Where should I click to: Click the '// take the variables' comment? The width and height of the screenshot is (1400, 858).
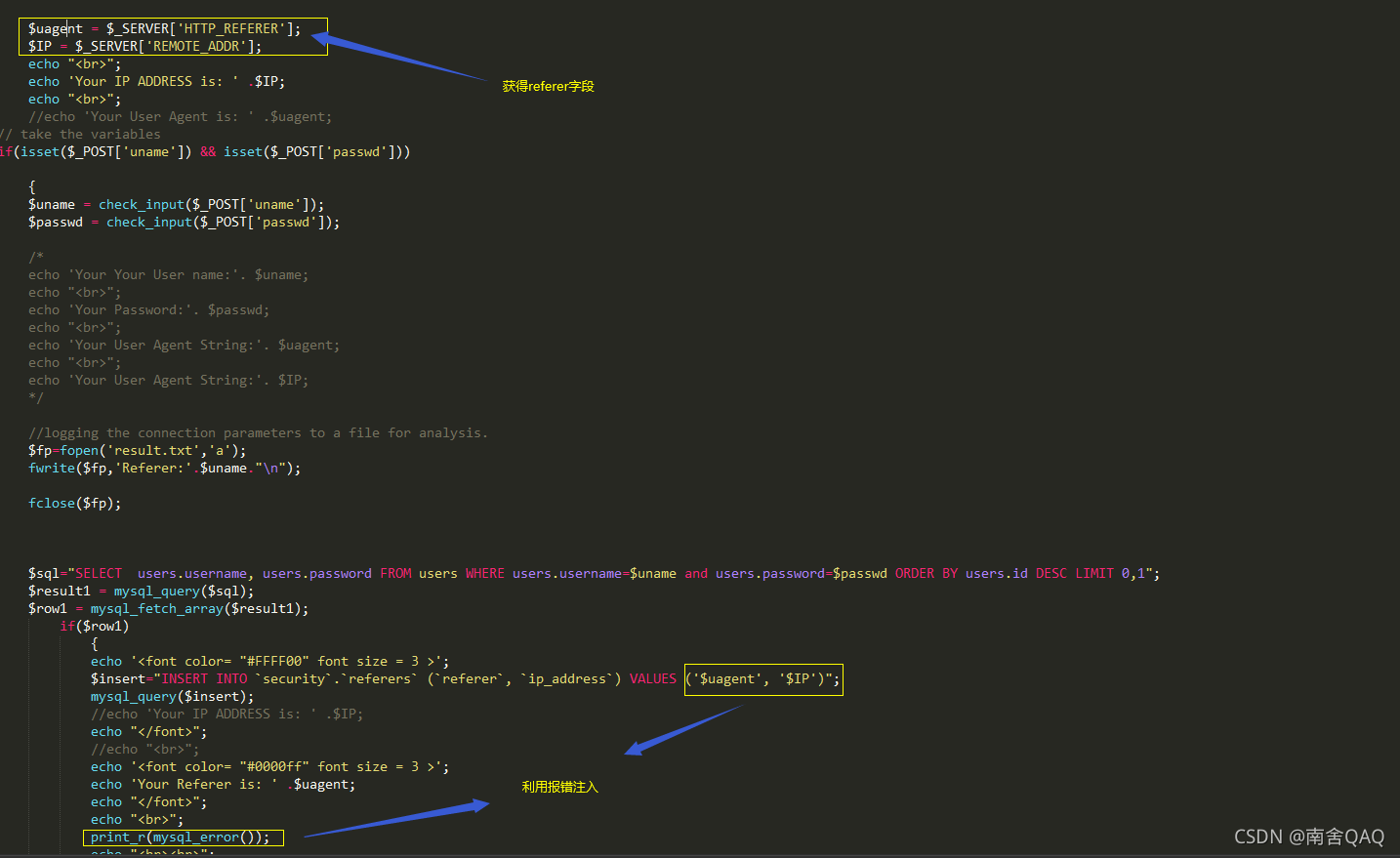point(81,134)
